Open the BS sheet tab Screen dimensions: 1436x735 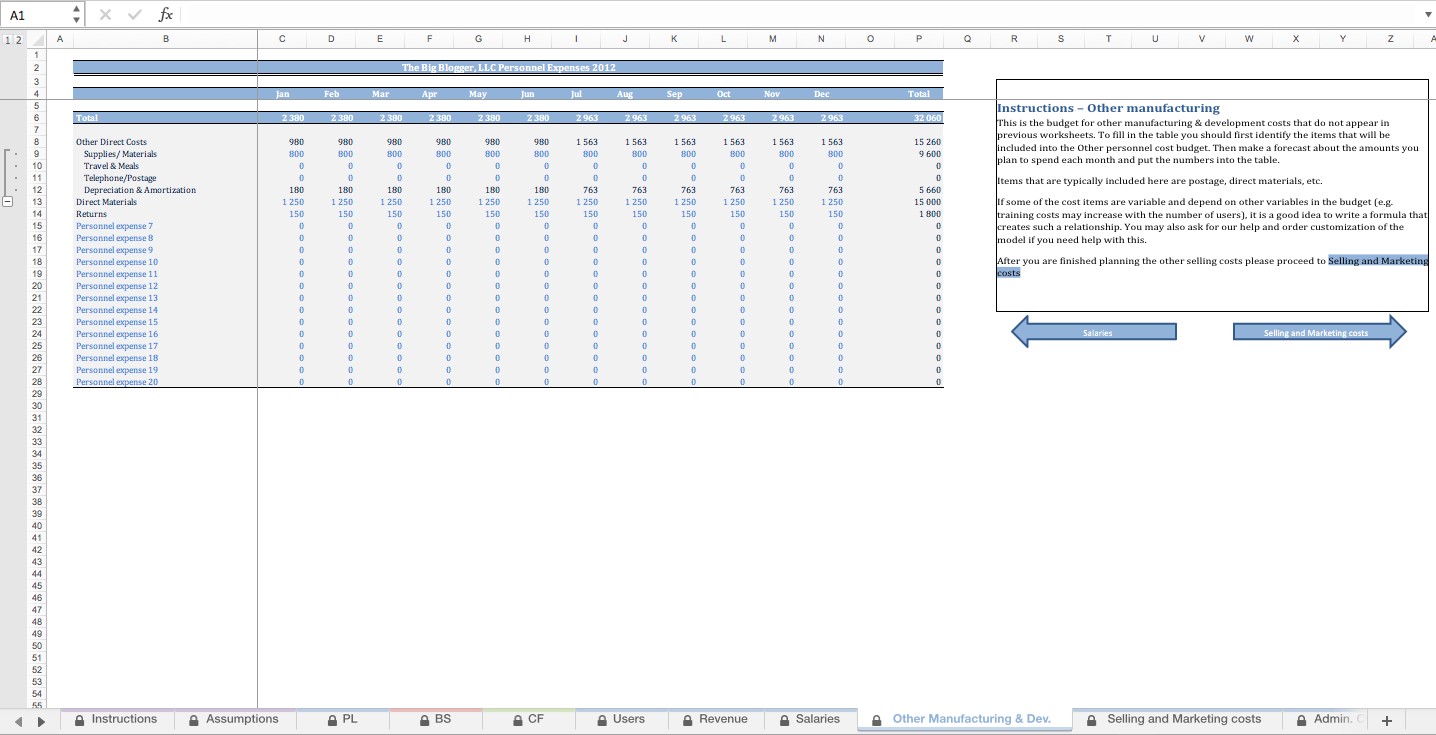436,719
